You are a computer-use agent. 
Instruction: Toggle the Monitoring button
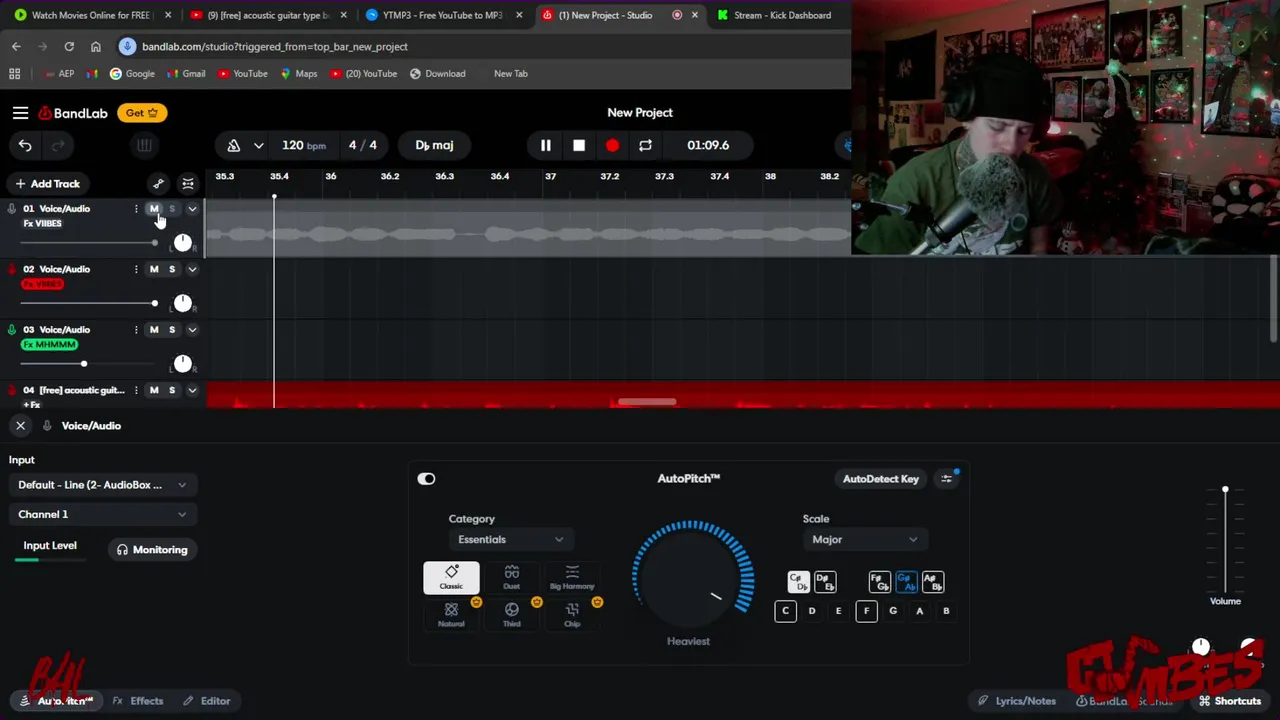click(152, 550)
